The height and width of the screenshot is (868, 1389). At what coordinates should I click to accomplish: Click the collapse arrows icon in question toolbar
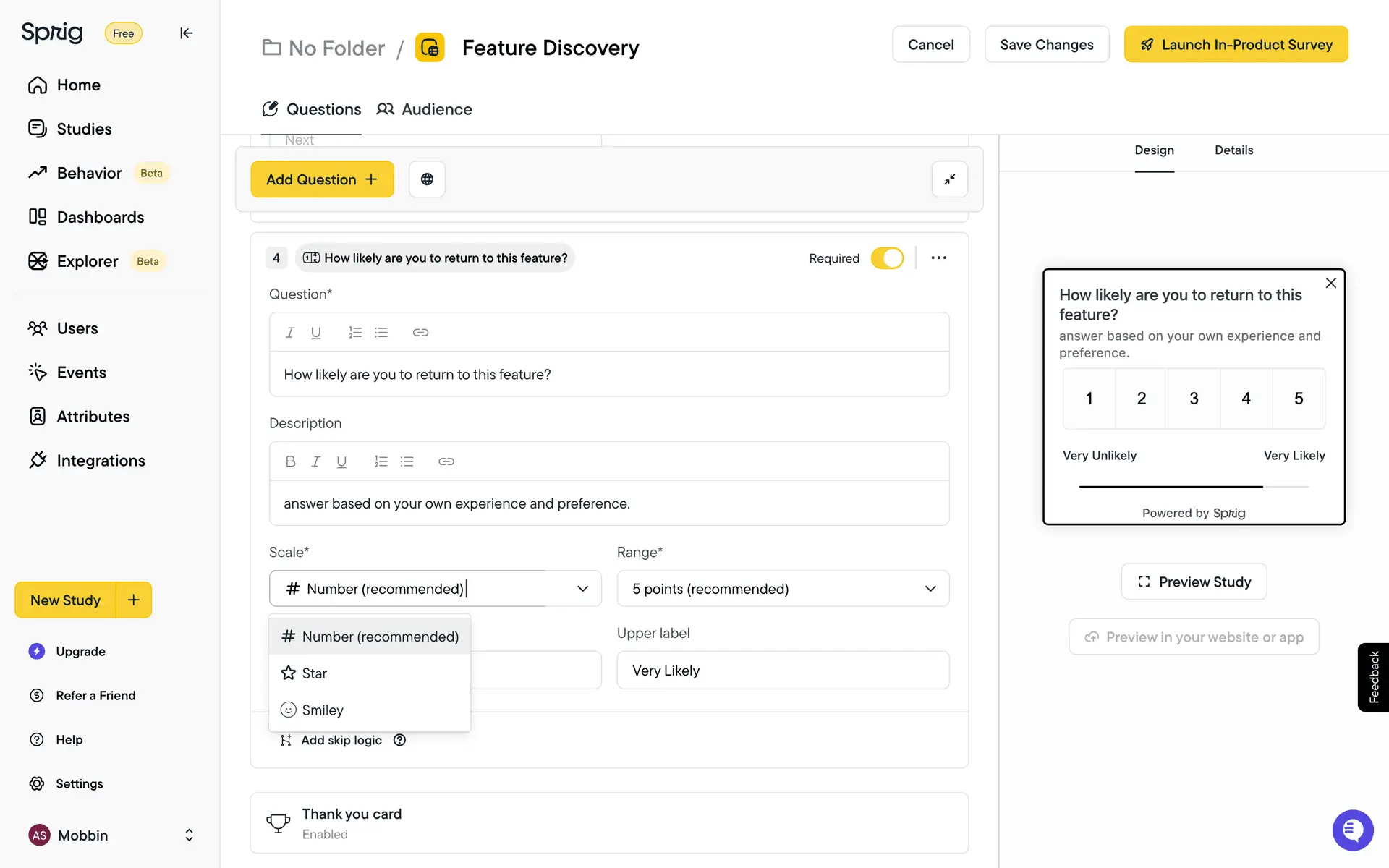pyautogui.click(x=949, y=179)
